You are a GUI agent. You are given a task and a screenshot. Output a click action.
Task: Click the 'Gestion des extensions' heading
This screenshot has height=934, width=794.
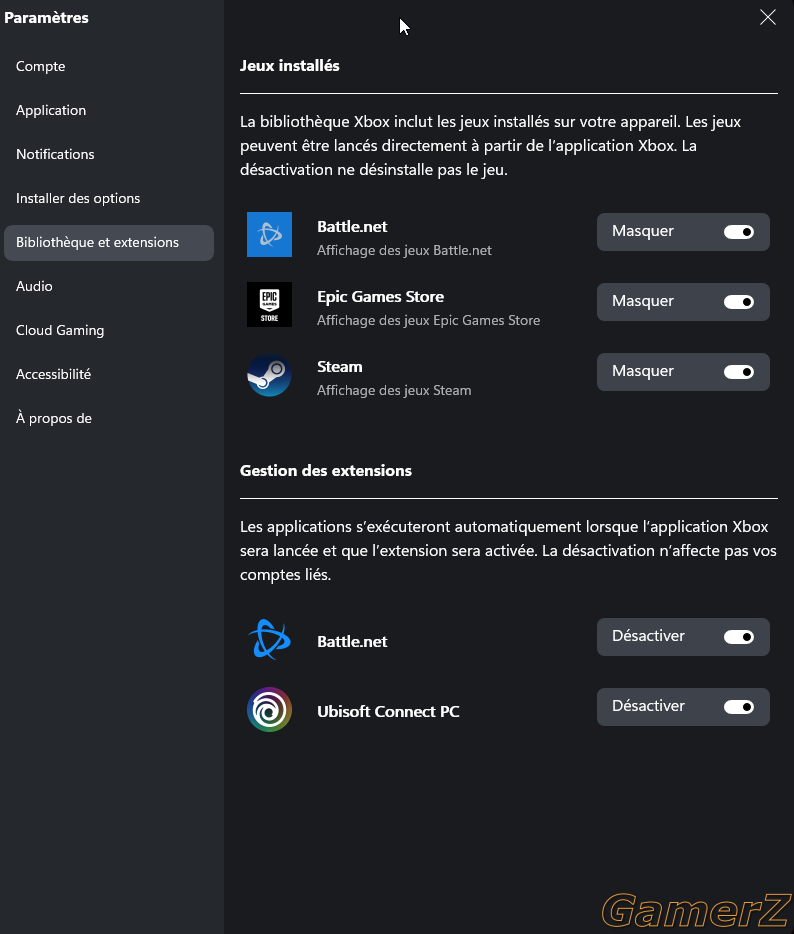click(326, 471)
